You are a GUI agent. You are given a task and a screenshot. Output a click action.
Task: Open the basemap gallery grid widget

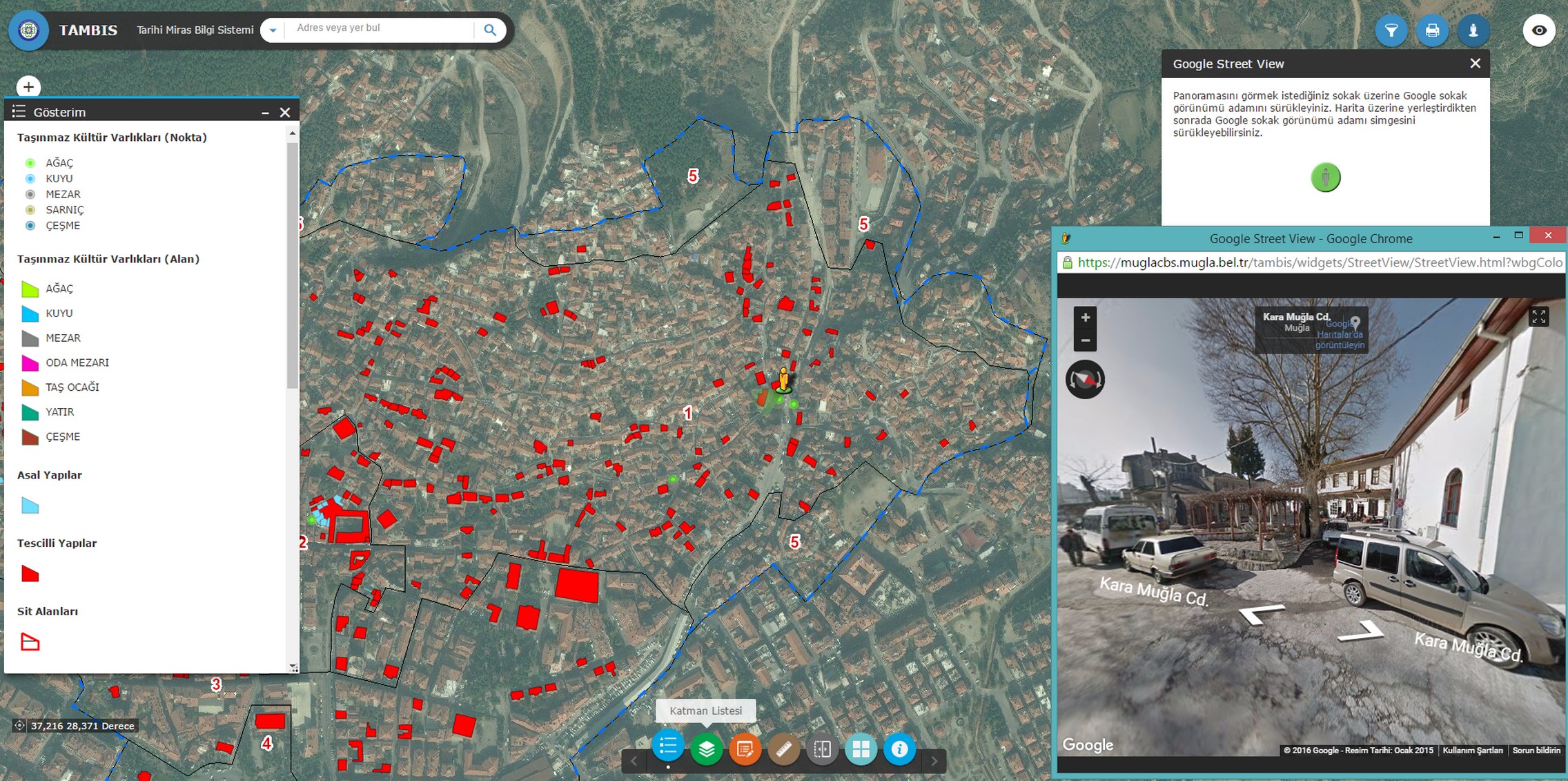pyautogui.click(x=861, y=749)
